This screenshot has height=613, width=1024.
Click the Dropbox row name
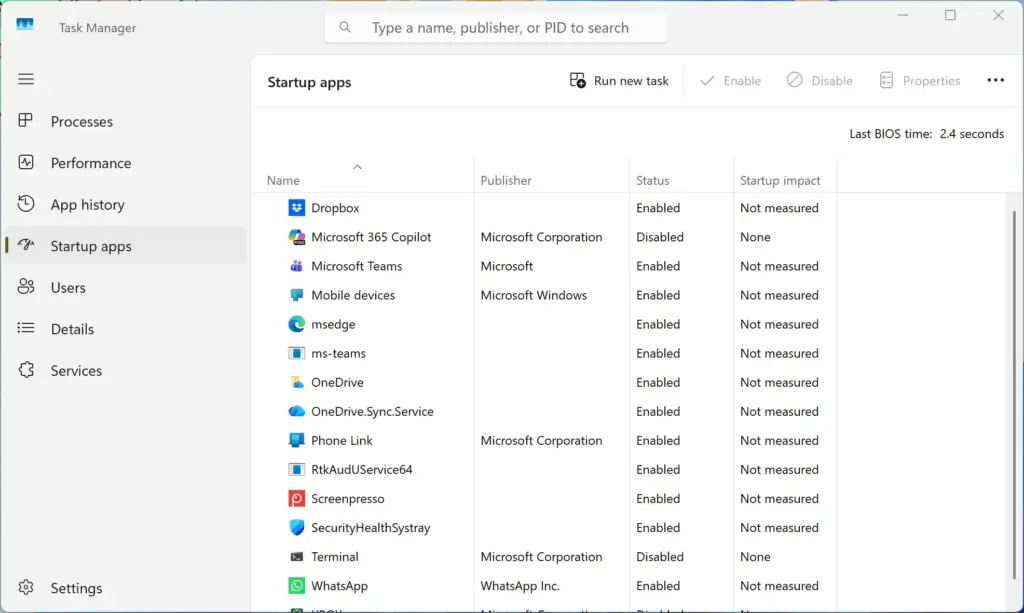pyautogui.click(x=335, y=208)
